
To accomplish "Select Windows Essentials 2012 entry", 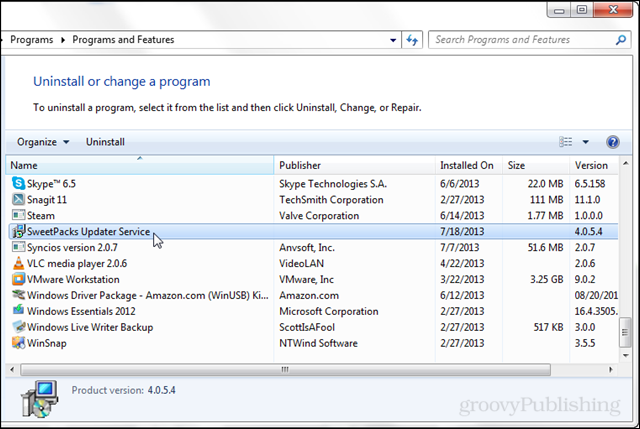I will [x=81, y=311].
